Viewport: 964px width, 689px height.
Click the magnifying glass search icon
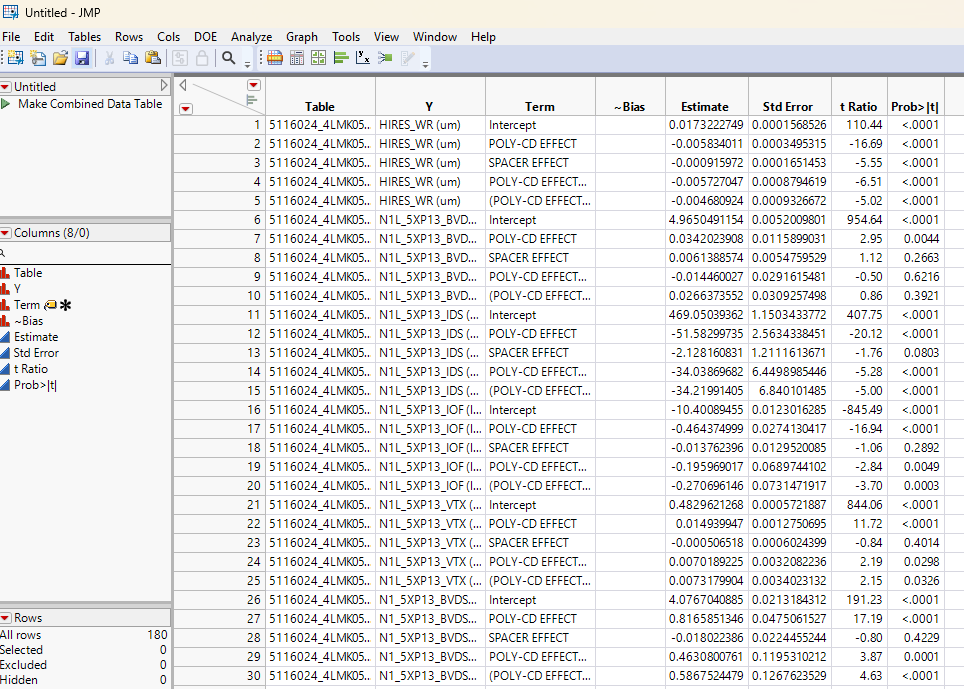coord(229,58)
